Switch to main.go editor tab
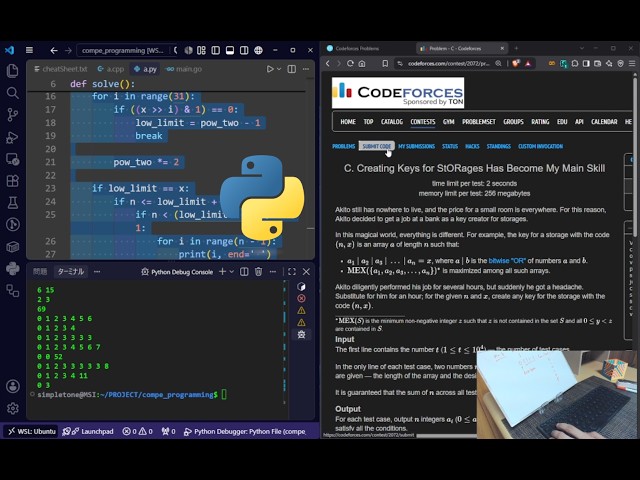 click(x=184, y=69)
